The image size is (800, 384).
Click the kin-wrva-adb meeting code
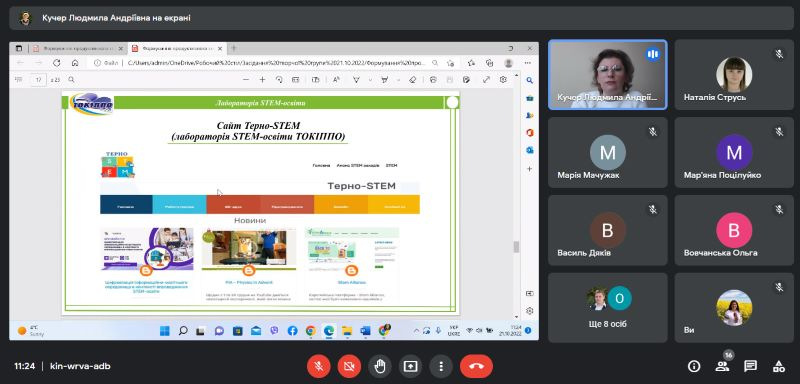[x=80, y=366]
